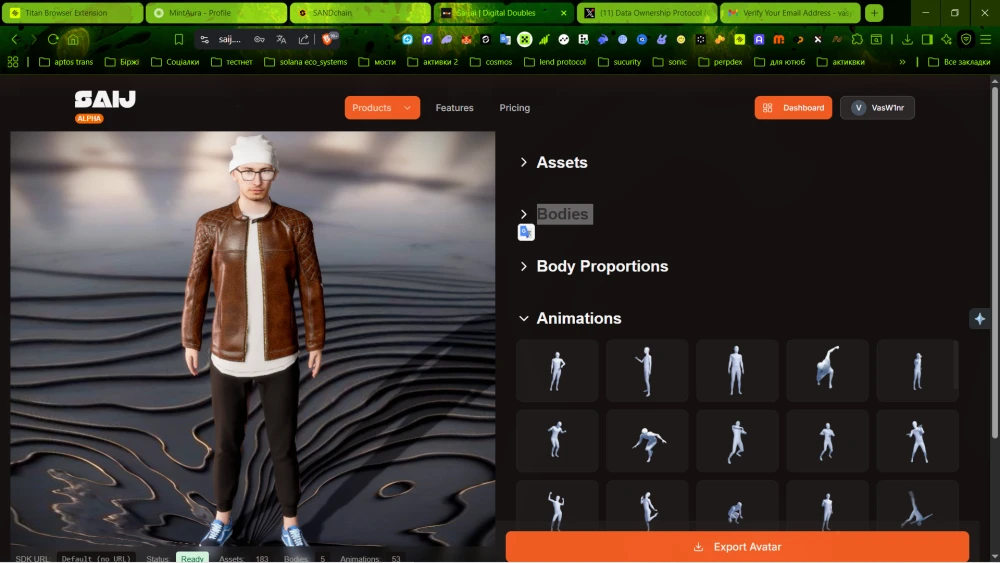Viewport: 1000px width, 563px height.
Task: Go to the Pricing link
Action: coord(515,108)
